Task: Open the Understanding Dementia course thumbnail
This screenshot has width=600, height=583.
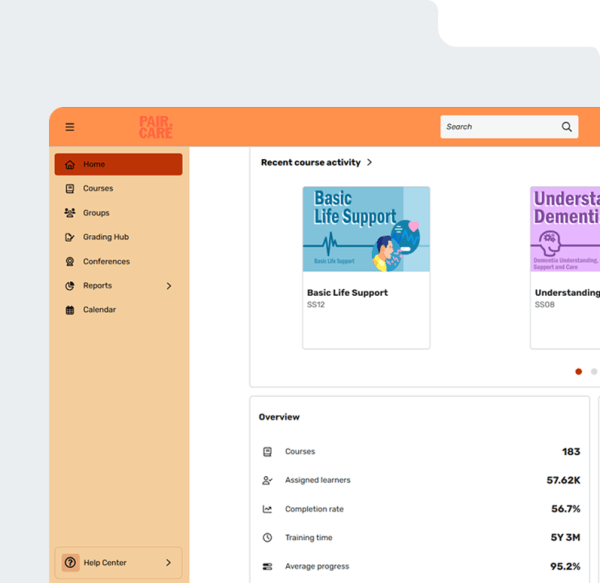Action: tap(566, 229)
